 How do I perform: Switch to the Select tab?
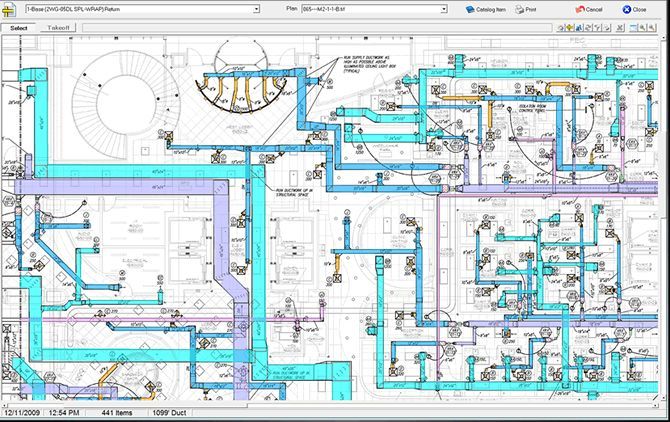click(19, 28)
